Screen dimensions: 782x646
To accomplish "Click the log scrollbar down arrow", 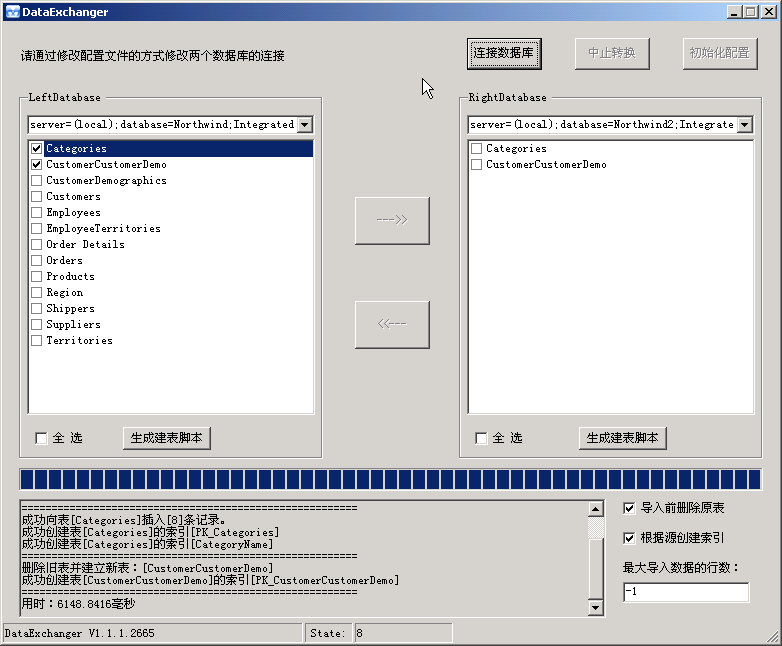I will (596, 608).
